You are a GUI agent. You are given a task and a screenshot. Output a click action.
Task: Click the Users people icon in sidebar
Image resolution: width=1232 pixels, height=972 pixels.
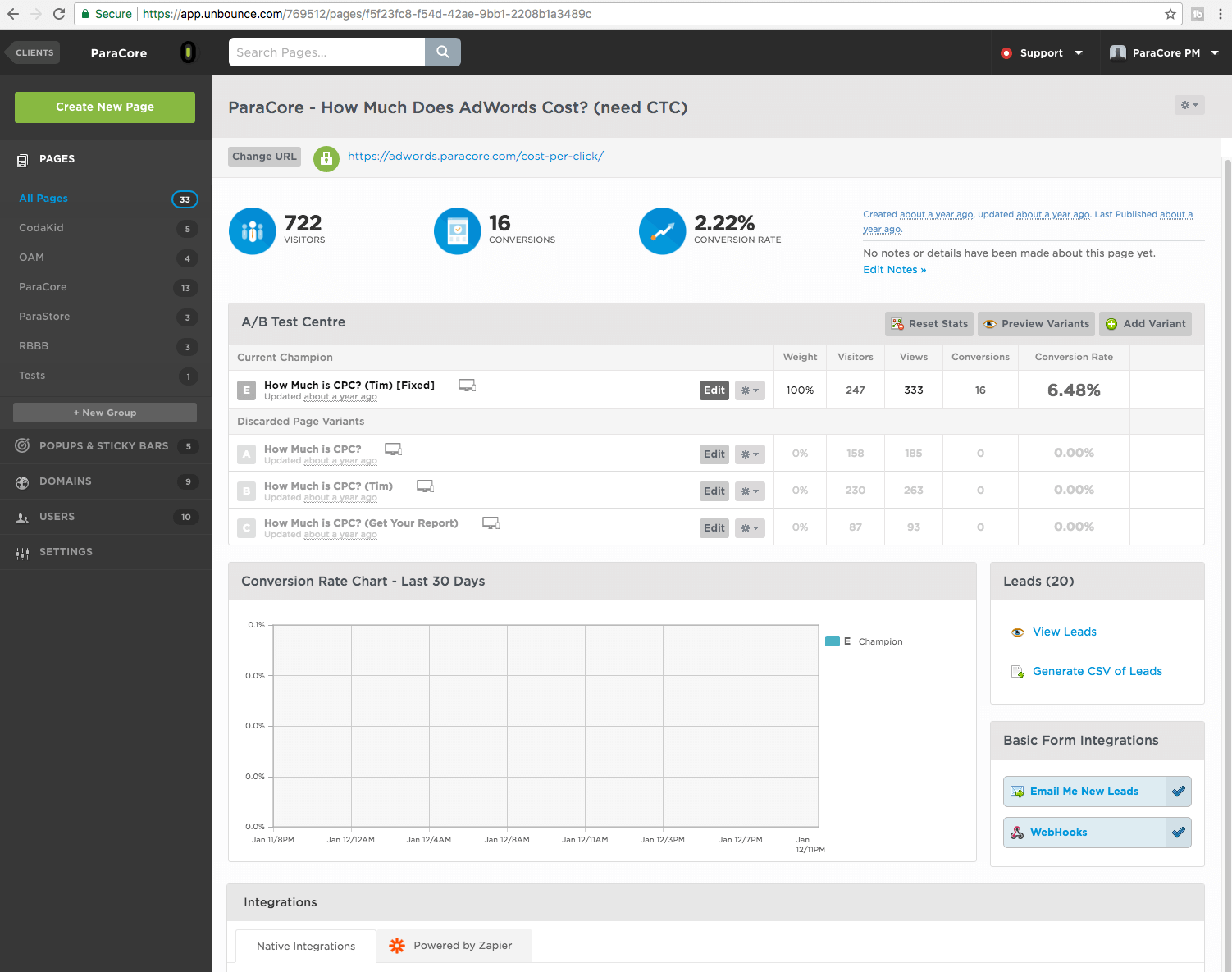click(22, 518)
